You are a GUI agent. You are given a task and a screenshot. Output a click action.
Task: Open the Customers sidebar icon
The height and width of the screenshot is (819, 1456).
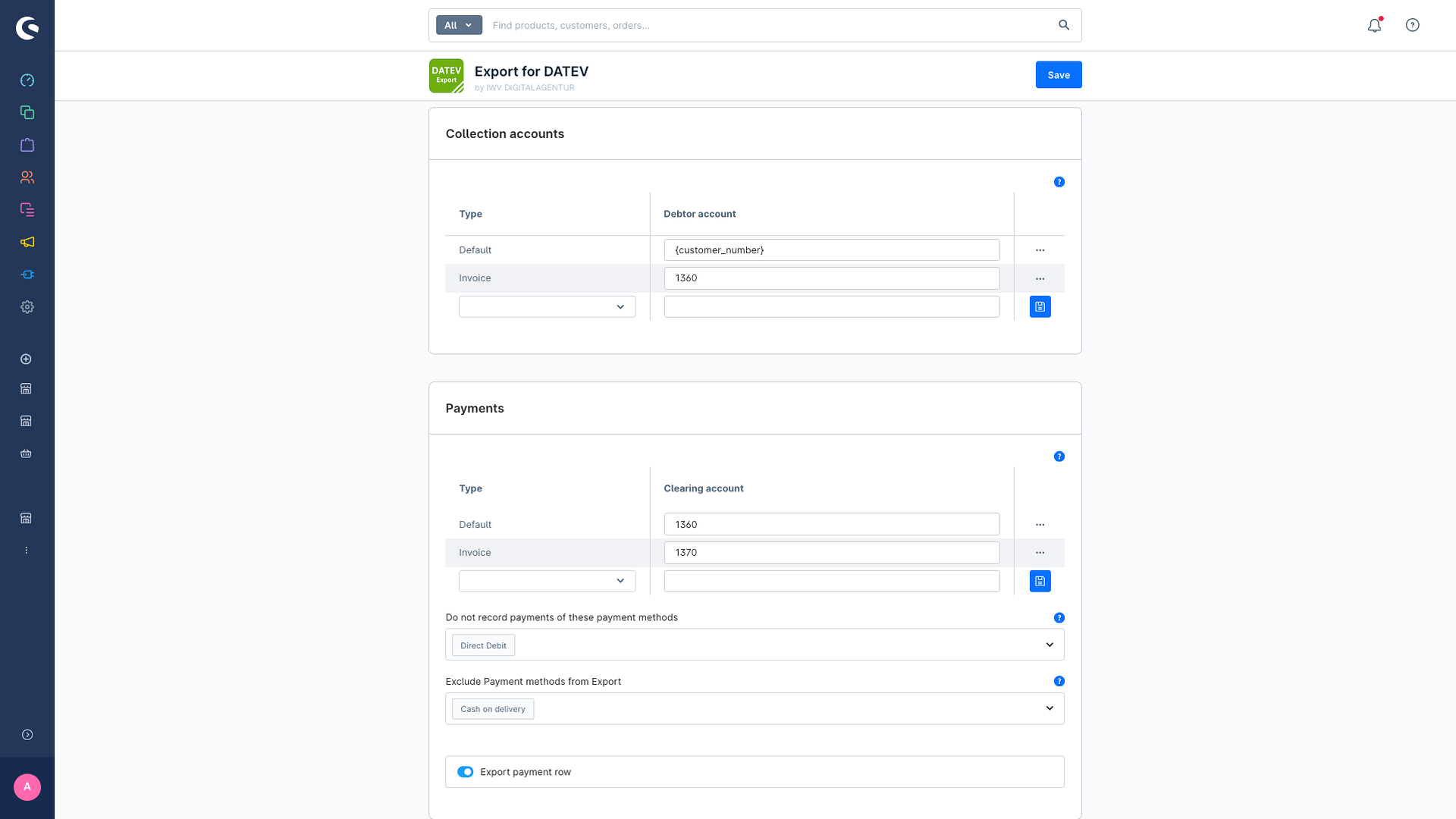(x=27, y=177)
